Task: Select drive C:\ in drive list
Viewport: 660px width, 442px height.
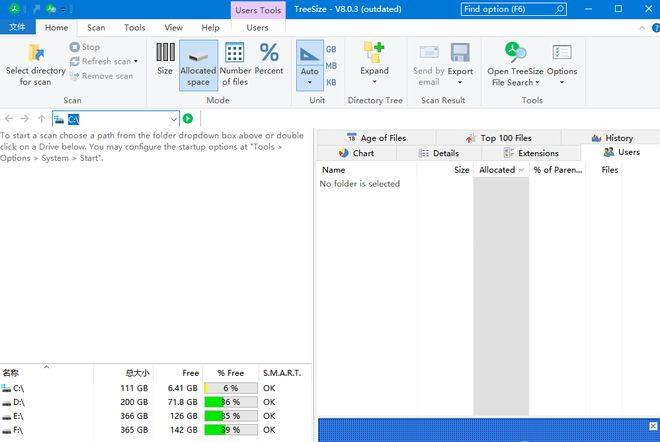Action: [x=156, y=388]
